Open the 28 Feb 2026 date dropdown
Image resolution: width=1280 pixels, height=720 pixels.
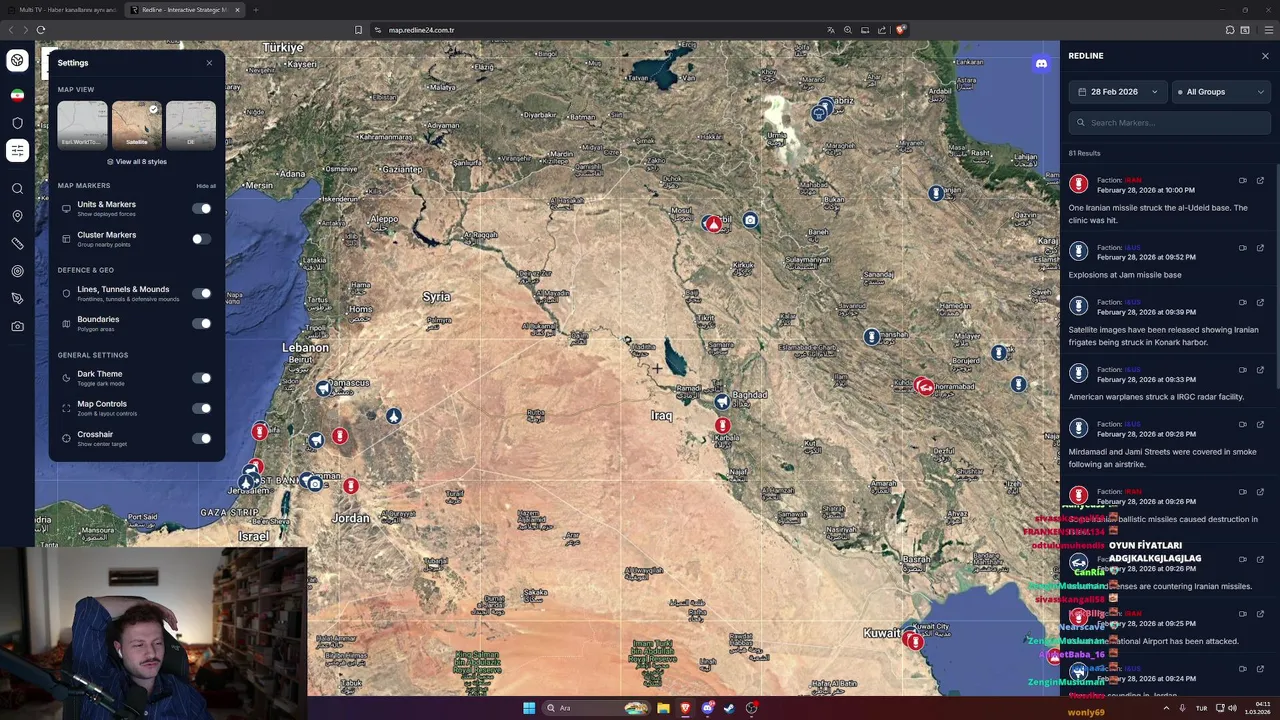pyautogui.click(x=1117, y=92)
